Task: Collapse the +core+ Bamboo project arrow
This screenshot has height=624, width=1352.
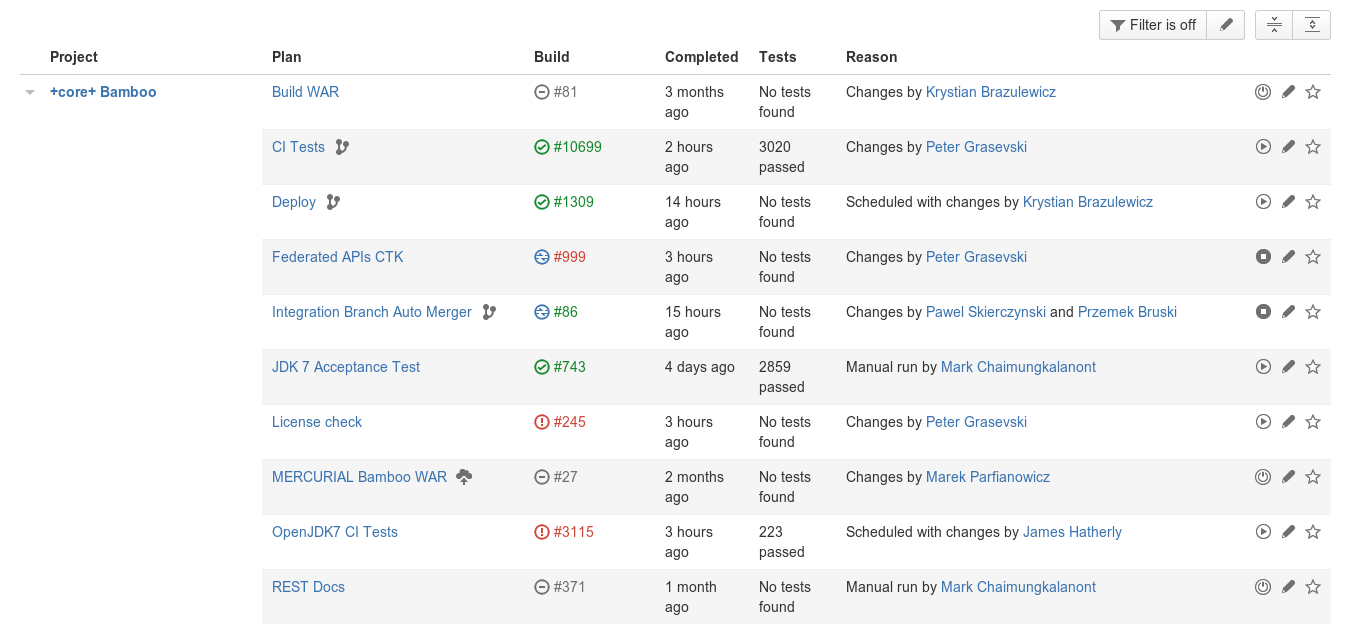Action: pos(30,92)
